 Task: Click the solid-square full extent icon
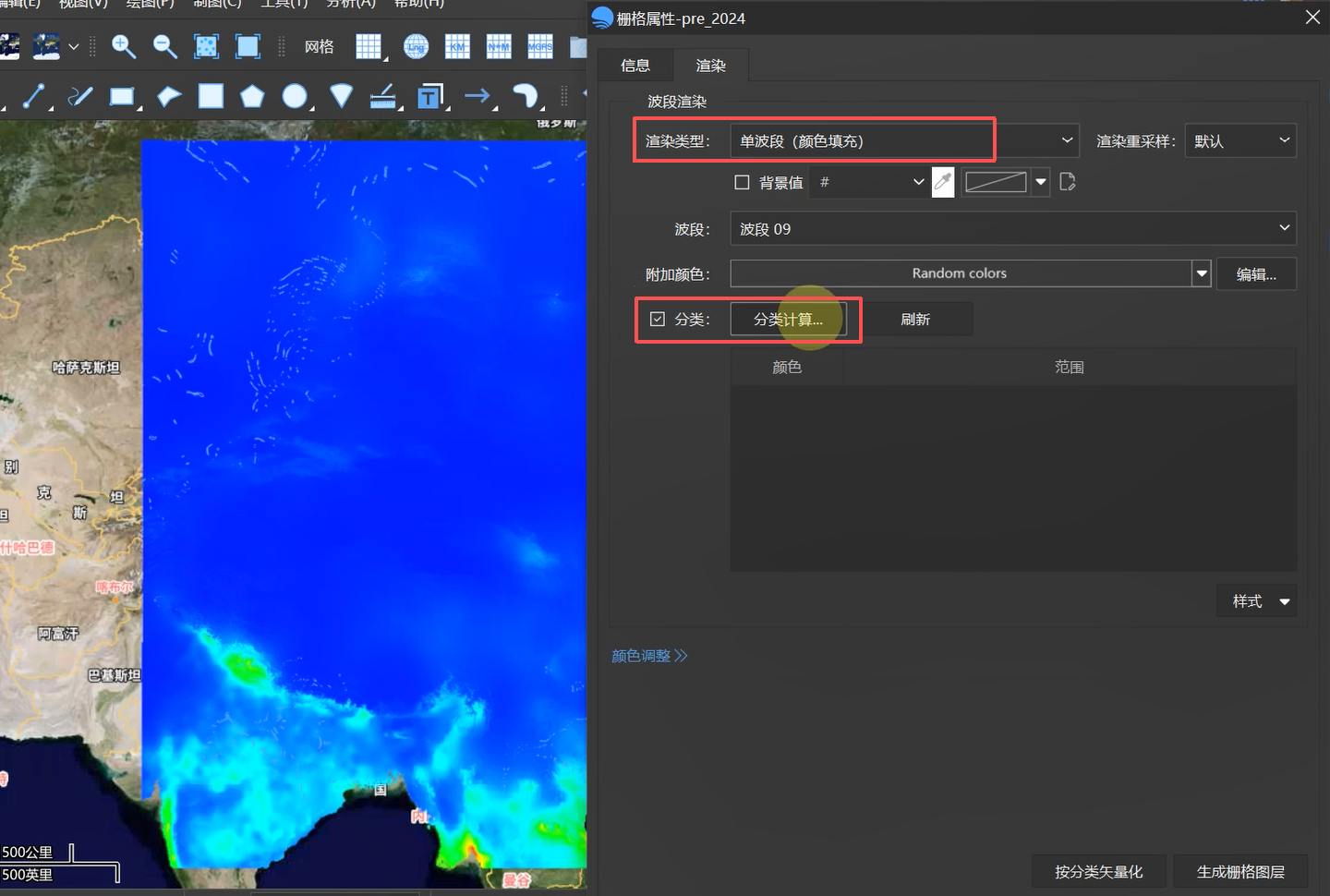click(x=248, y=46)
